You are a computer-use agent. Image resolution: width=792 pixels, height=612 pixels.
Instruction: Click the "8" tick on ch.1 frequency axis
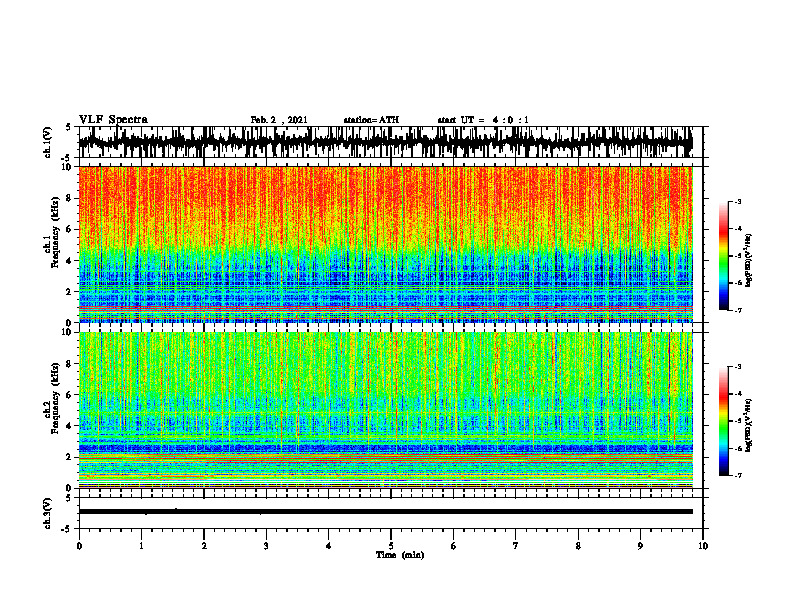point(70,198)
